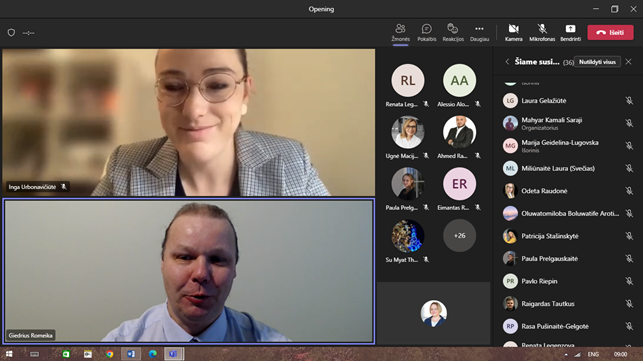This screenshot has height=361, width=643.
Task: Click the Nutildyti visus button
Action: point(597,62)
